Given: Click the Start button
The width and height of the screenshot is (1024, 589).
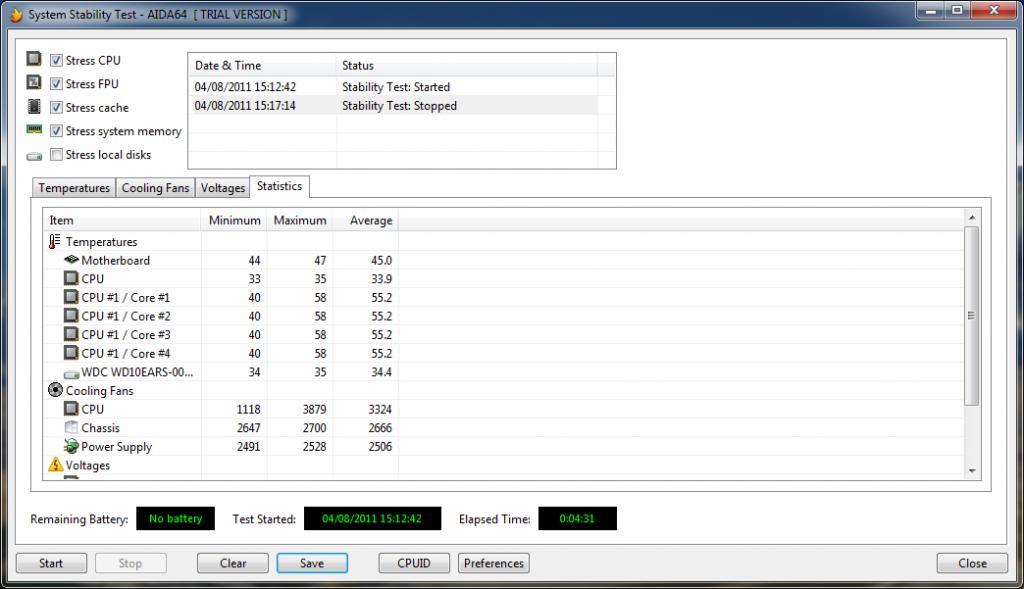Looking at the screenshot, I should [x=51, y=563].
